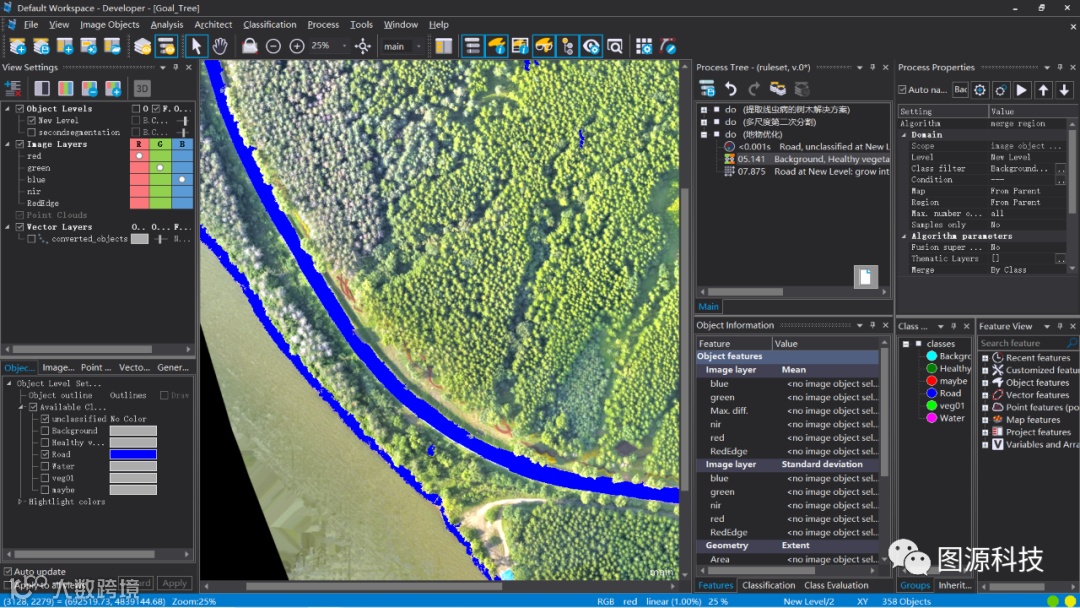Expand the Recent features tree node

point(985,358)
